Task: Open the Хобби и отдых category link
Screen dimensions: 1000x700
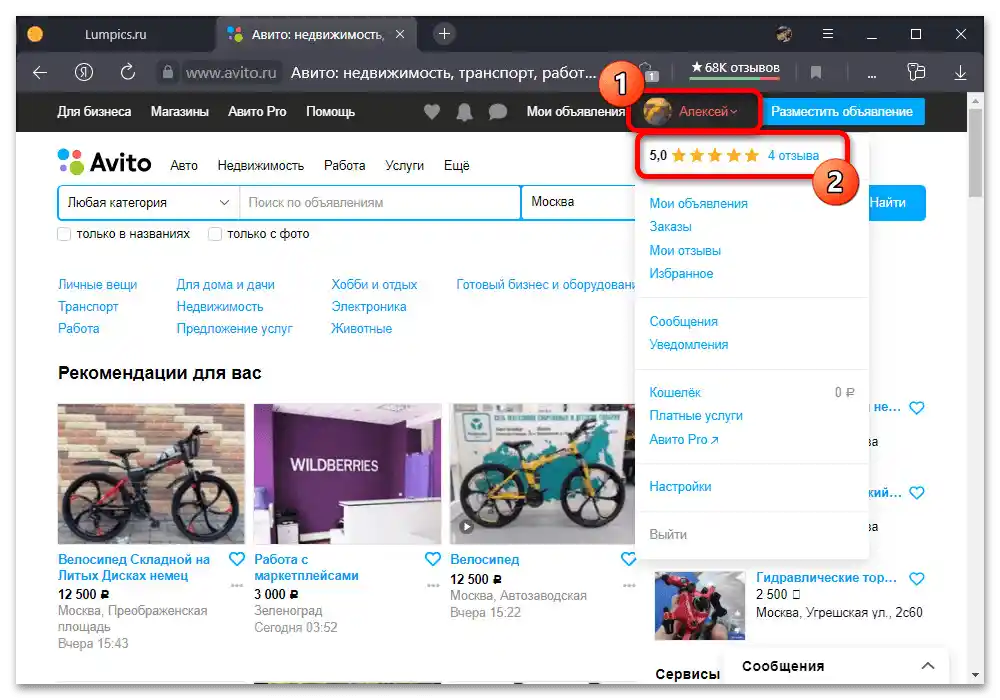Action: click(x=374, y=285)
